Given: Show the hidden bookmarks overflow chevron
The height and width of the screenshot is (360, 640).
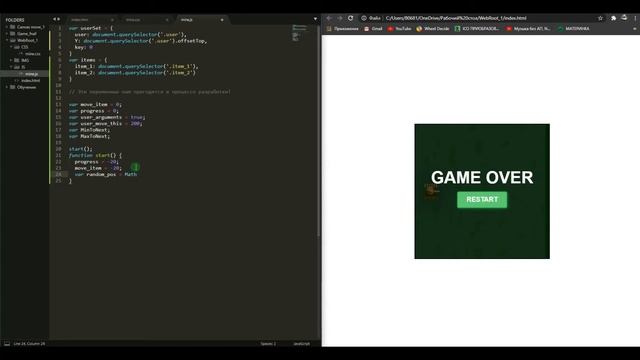Looking at the screenshot, I should [634, 29].
